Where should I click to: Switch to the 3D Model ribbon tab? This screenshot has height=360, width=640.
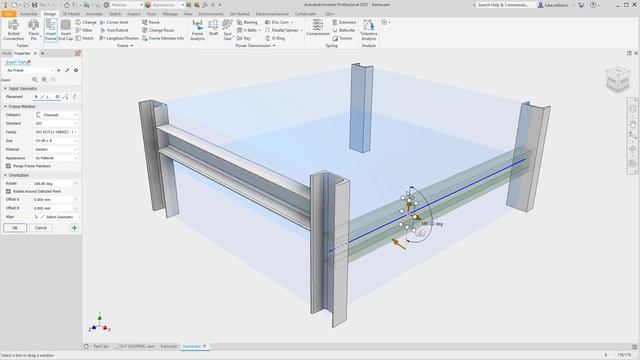tap(71, 14)
